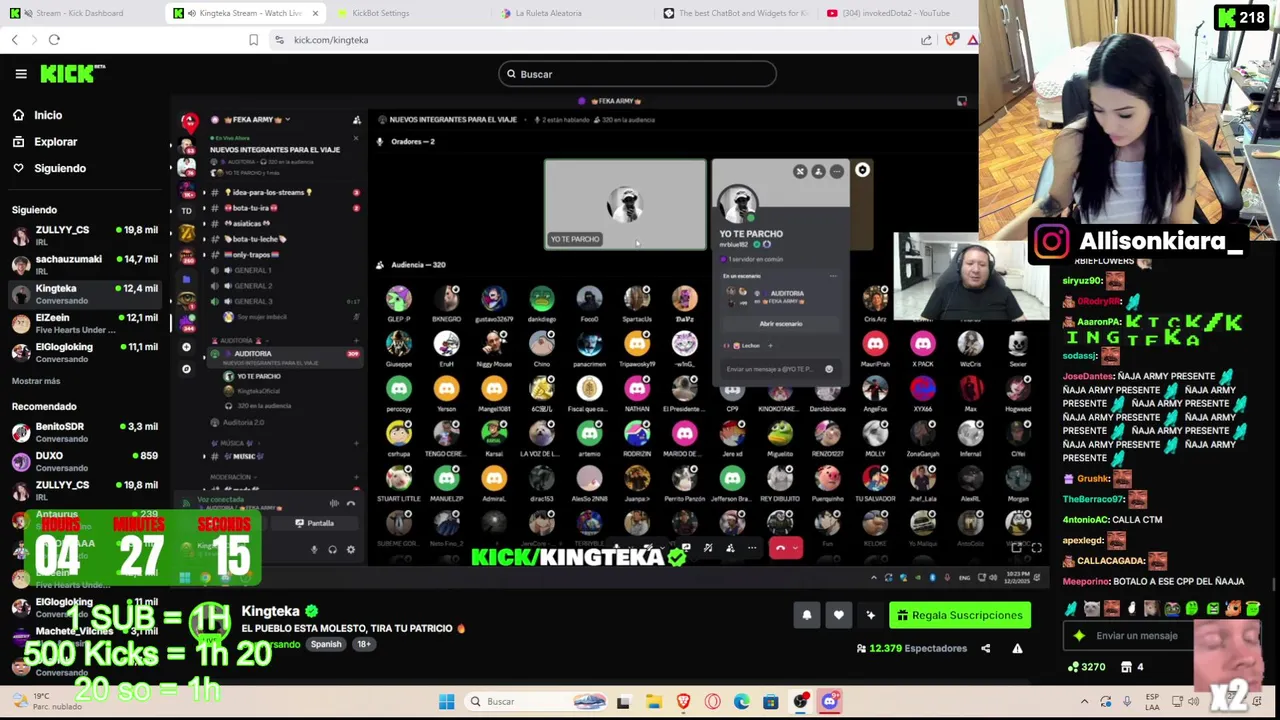Add a server in Discord
The image size is (1280, 720).
[186, 347]
